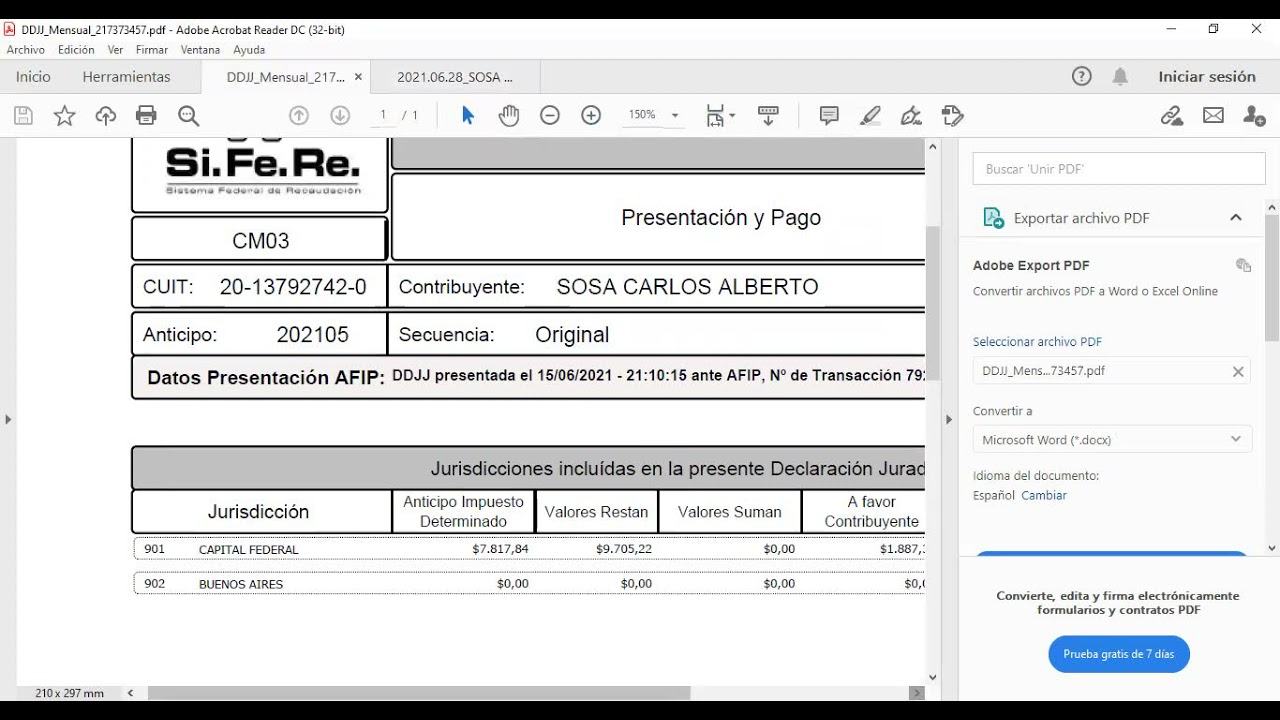Open the notifications bell
Viewport: 1280px width, 720px height.
[x=1120, y=77]
